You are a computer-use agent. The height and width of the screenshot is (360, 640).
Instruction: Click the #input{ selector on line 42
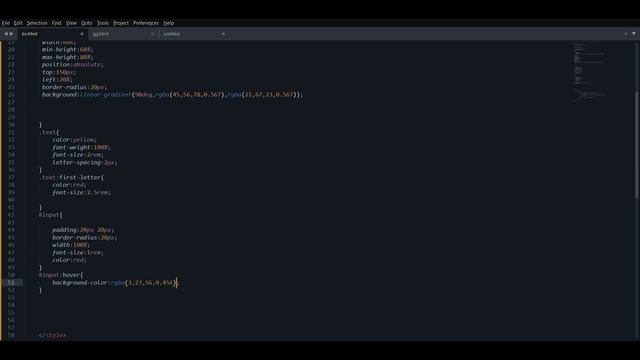[x=51, y=215]
